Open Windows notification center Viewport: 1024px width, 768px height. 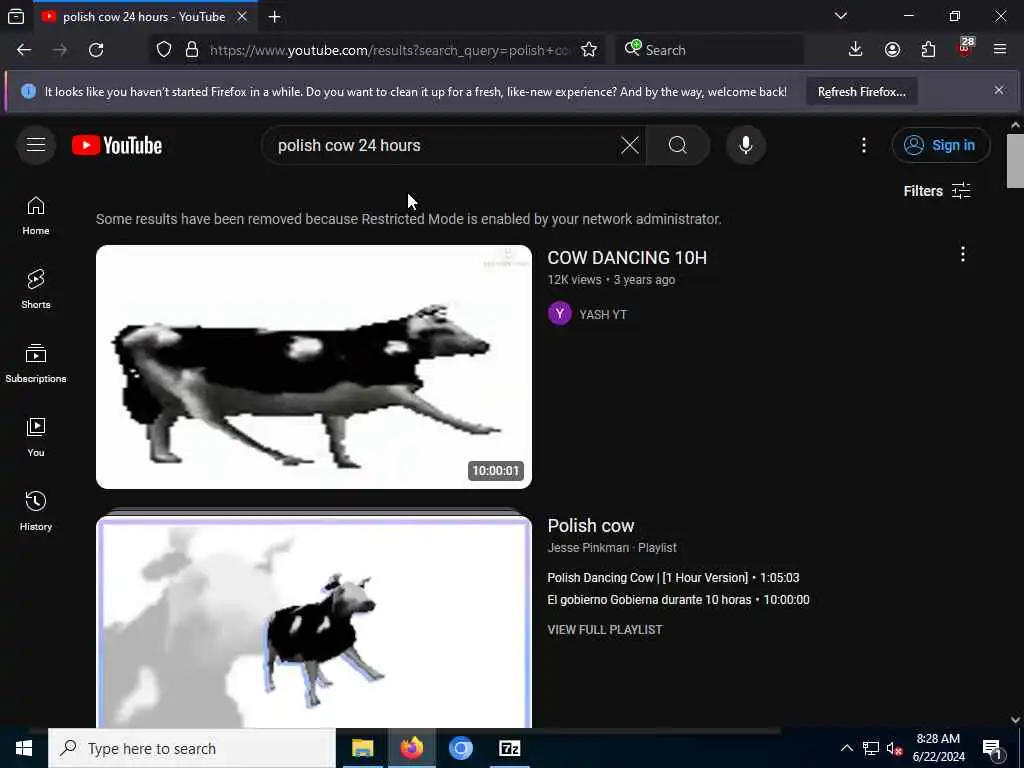tap(992, 748)
